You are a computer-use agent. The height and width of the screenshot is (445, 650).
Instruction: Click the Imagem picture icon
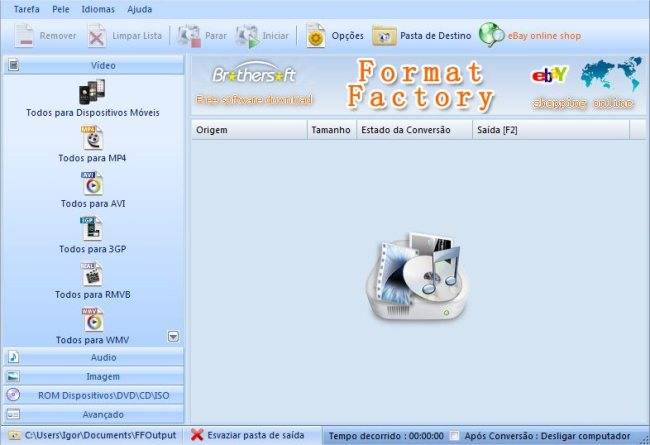tap(13, 376)
